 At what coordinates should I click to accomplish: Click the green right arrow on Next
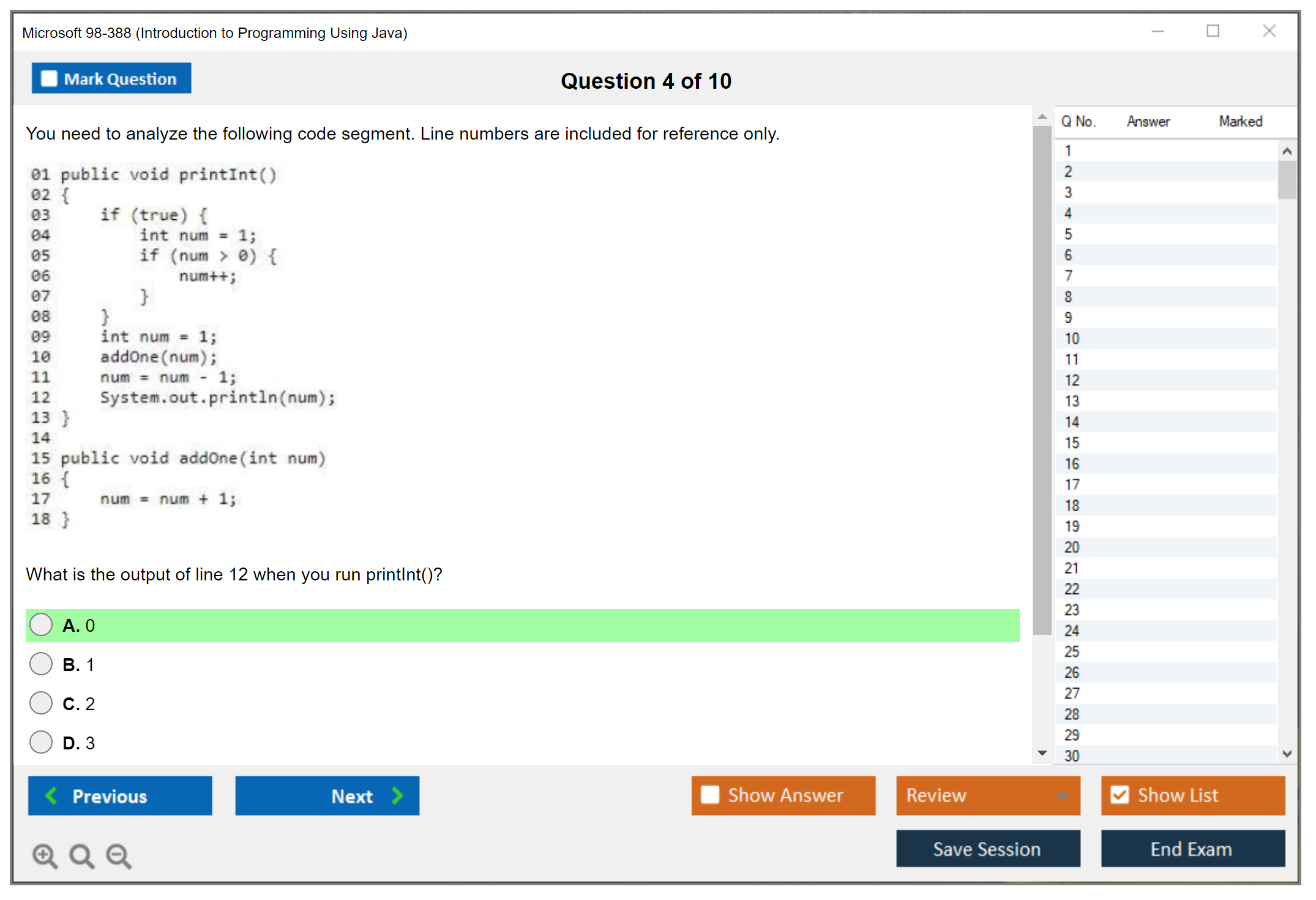tap(397, 795)
